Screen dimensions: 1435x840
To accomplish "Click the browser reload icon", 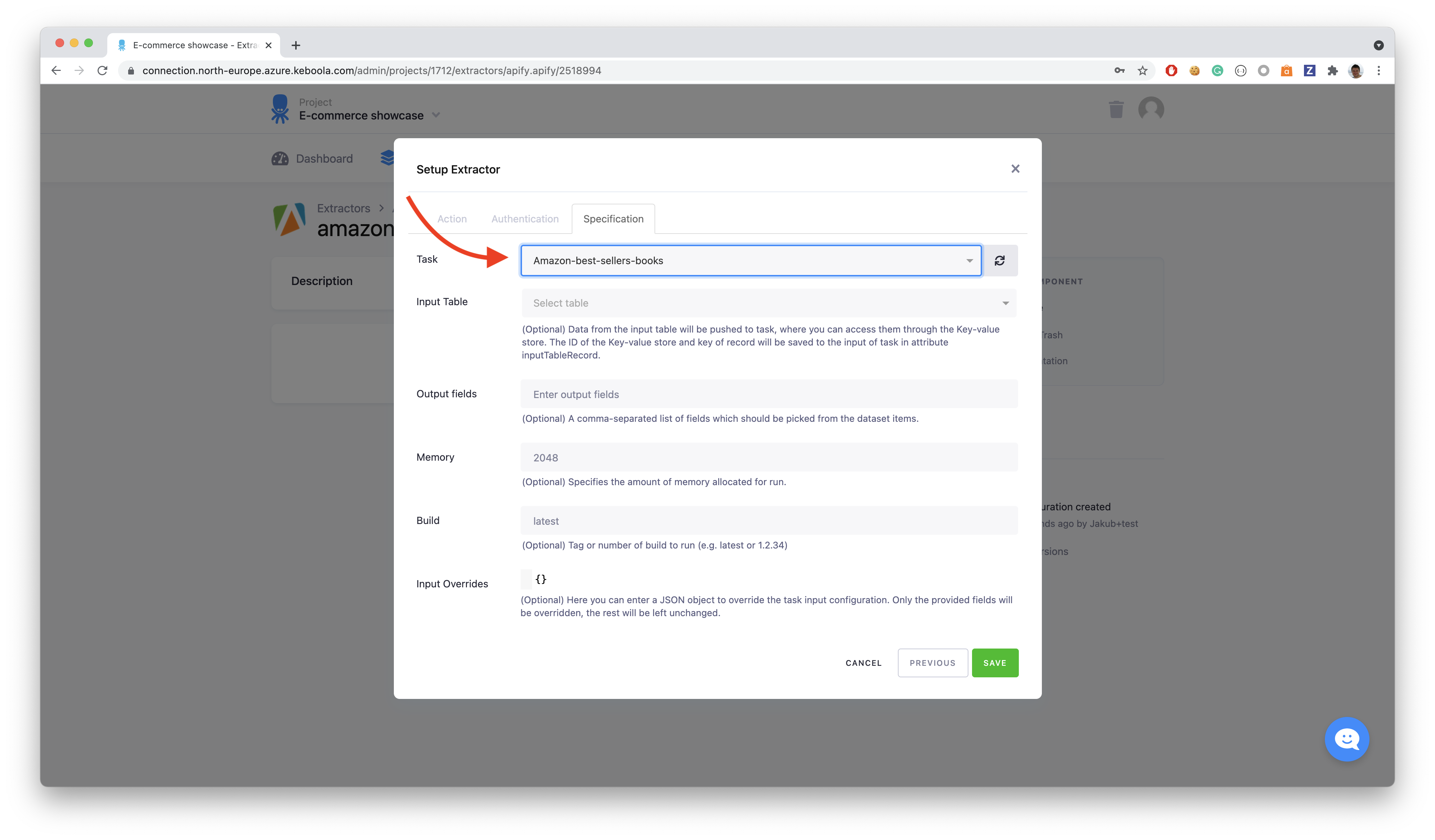I will 103,71.
